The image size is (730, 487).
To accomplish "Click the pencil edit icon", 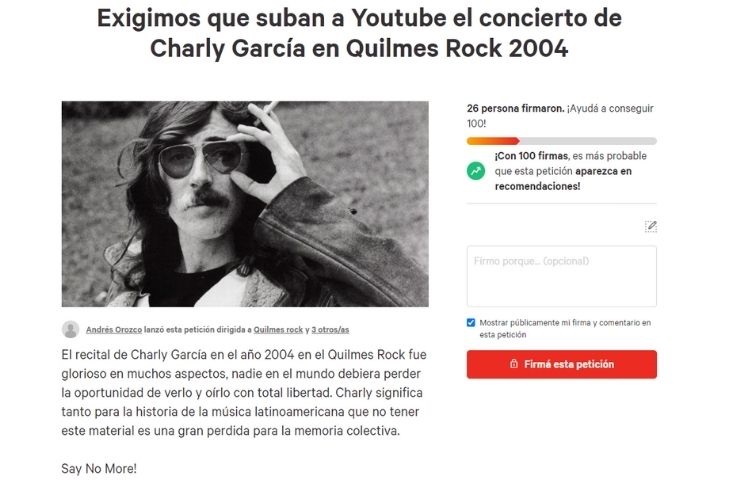I will (x=651, y=226).
